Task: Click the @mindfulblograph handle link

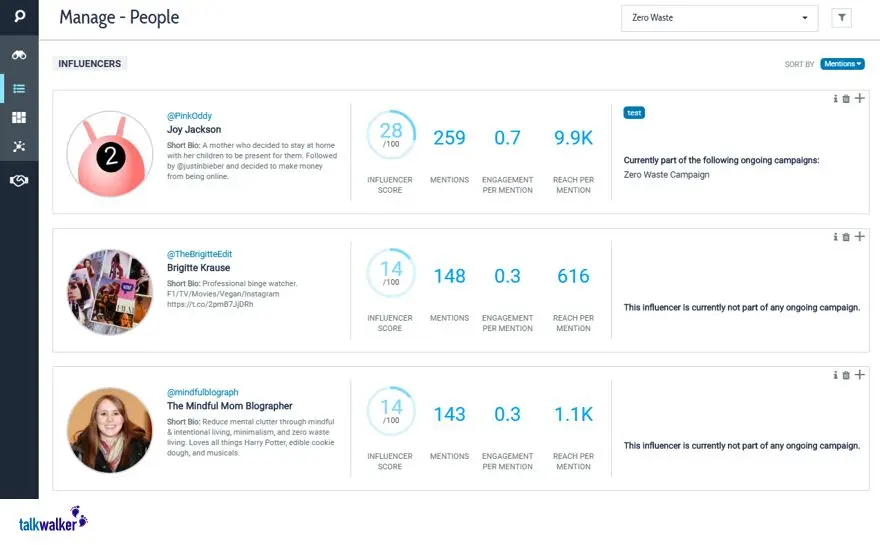Action: pos(202,392)
